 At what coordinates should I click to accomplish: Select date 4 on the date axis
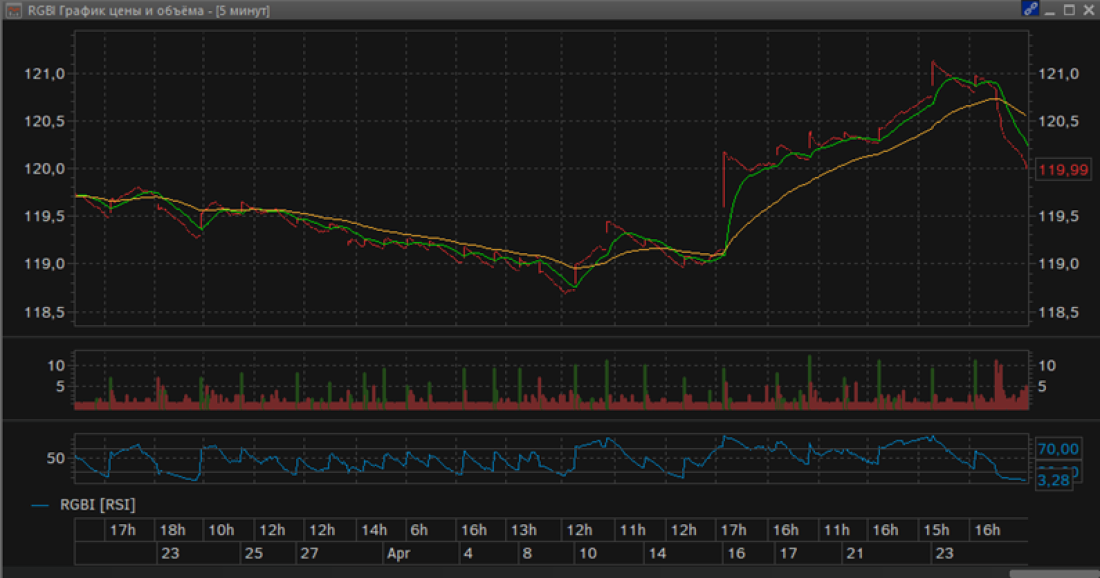[468, 553]
